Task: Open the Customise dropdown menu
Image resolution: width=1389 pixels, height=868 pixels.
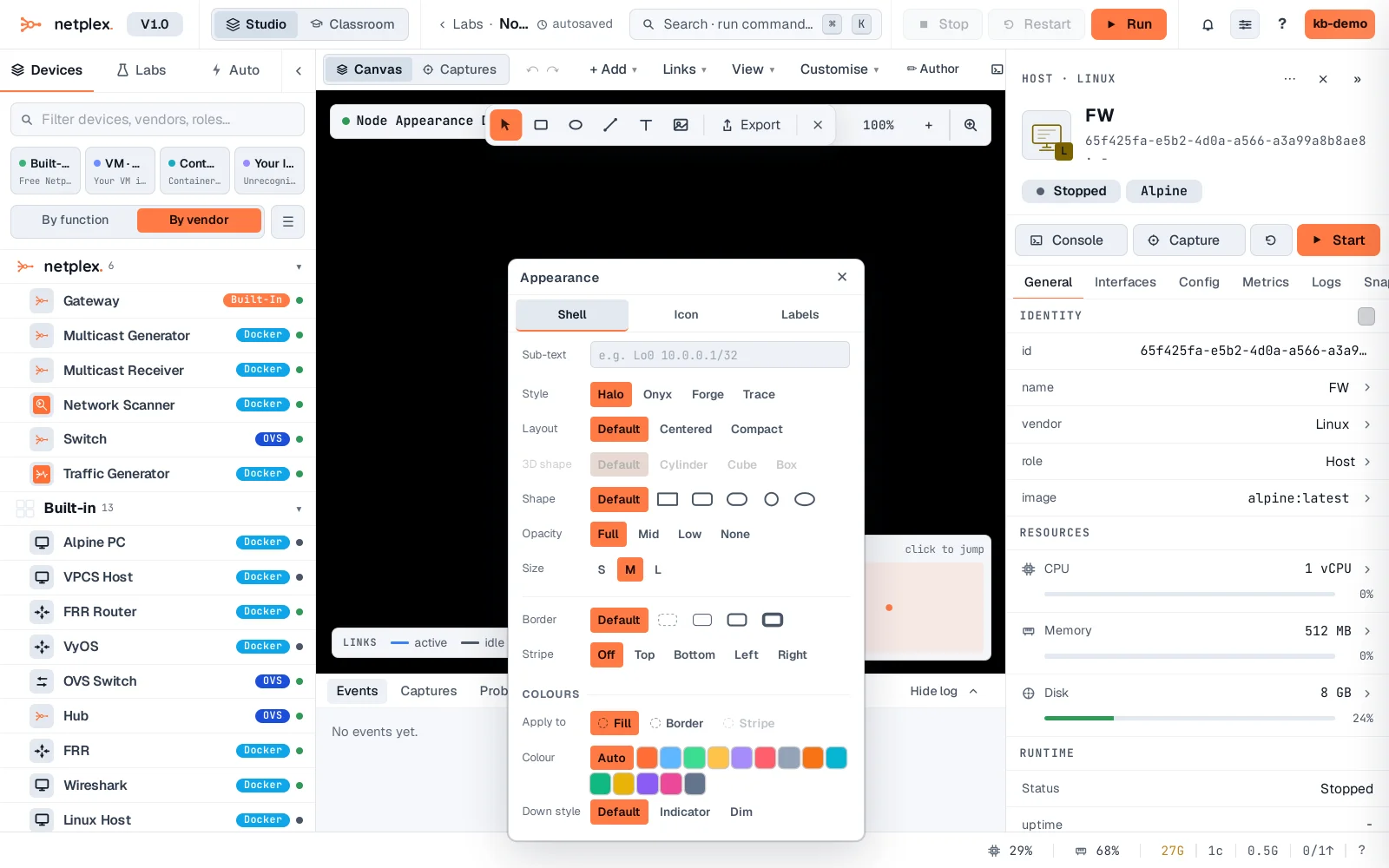Action: [839, 69]
